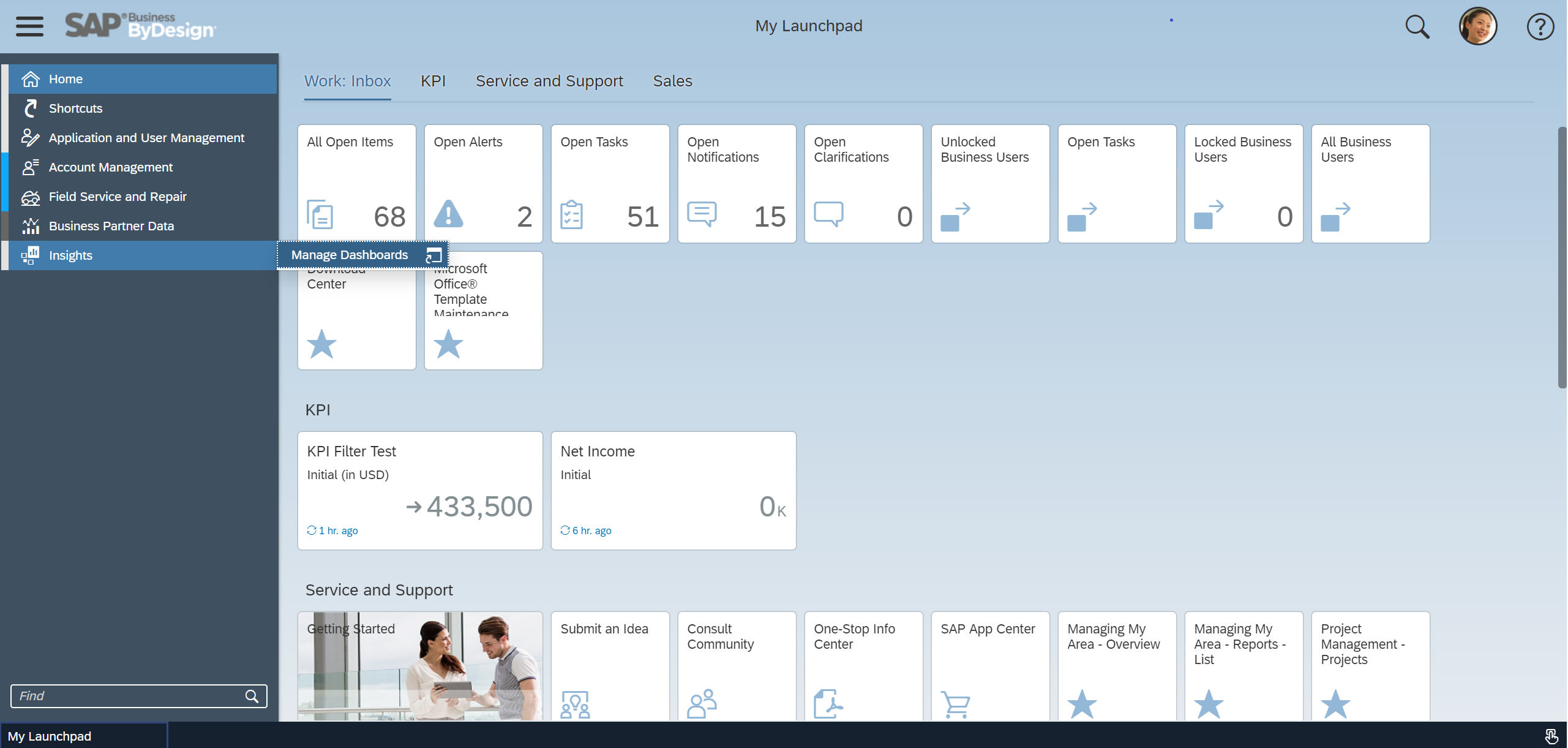Image resolution: width=1568 pixels, height=748 pixels.
Task: Select the Work: Inbox tab
Action: click(x=347, y=81)
